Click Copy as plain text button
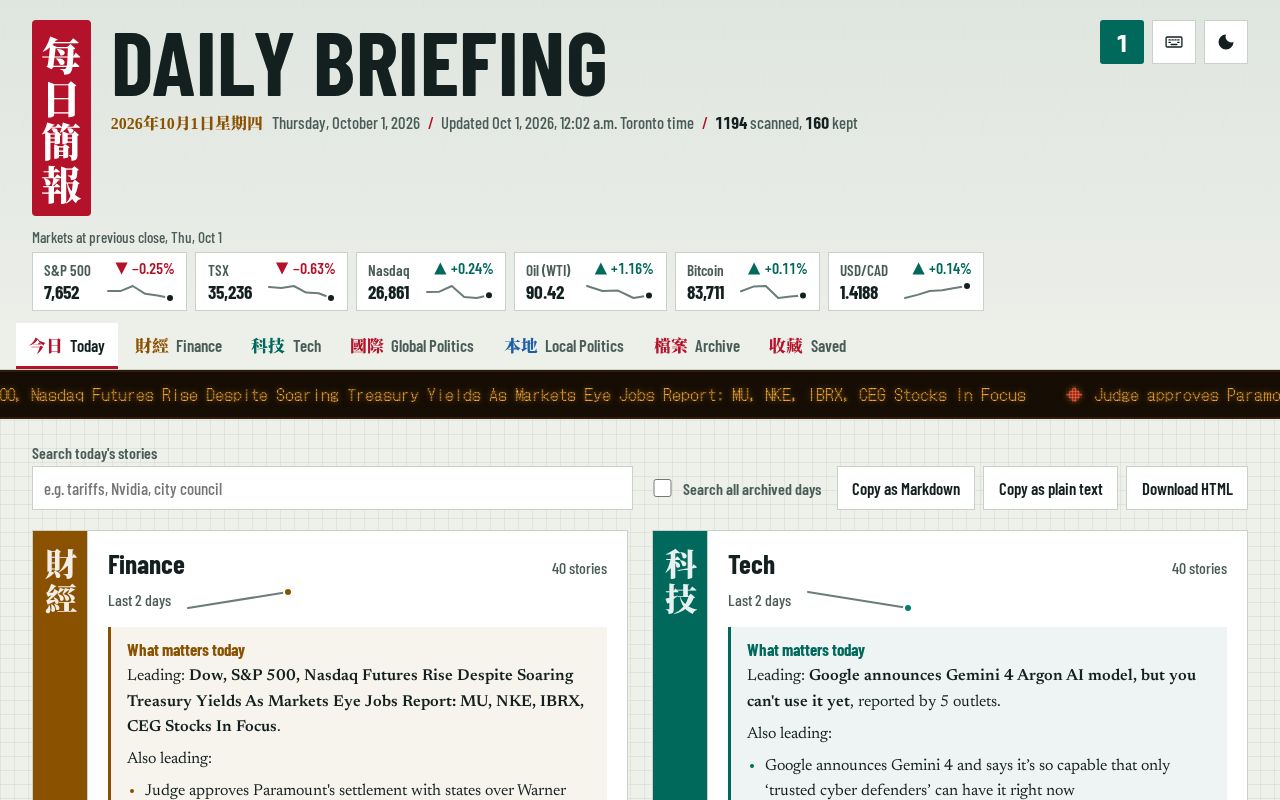 pyautogui.click(x=1050, y=488)
